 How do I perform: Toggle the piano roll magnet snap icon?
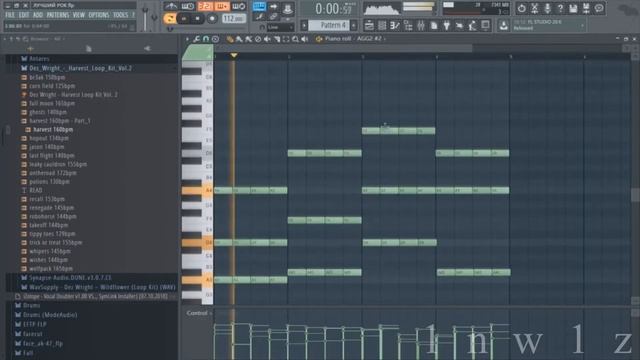(206, 39)
